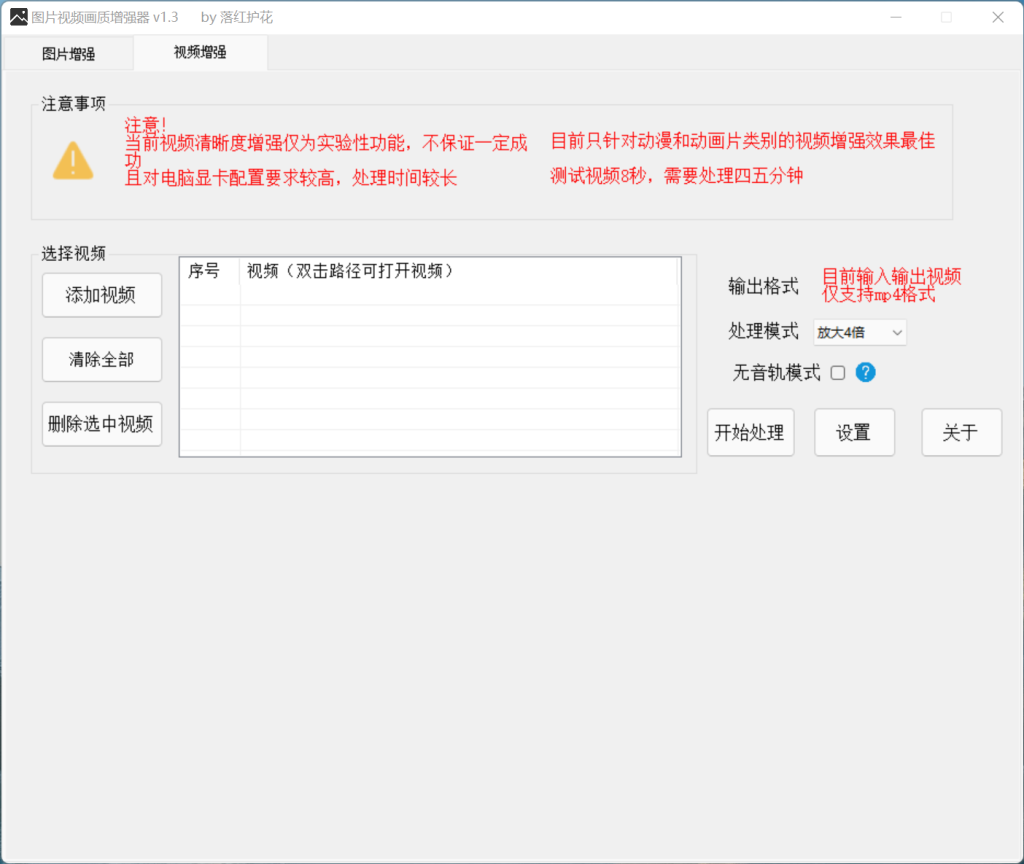Screen dimensions: 1024x864
Task: Enable the 无音轨模式 checkbox
Action: (838, 372)
